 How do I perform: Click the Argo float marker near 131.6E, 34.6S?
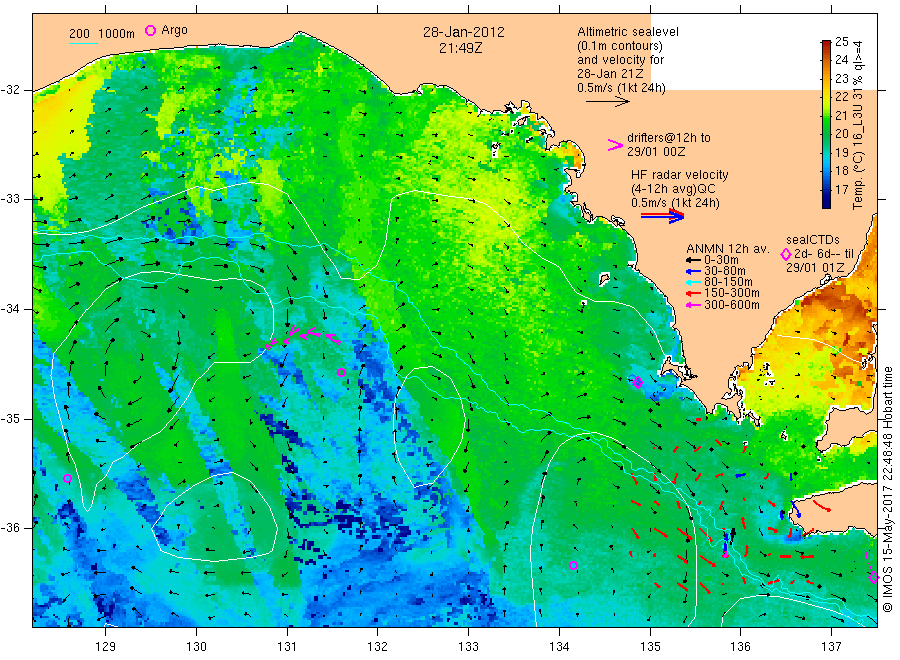tap(342, 372)
